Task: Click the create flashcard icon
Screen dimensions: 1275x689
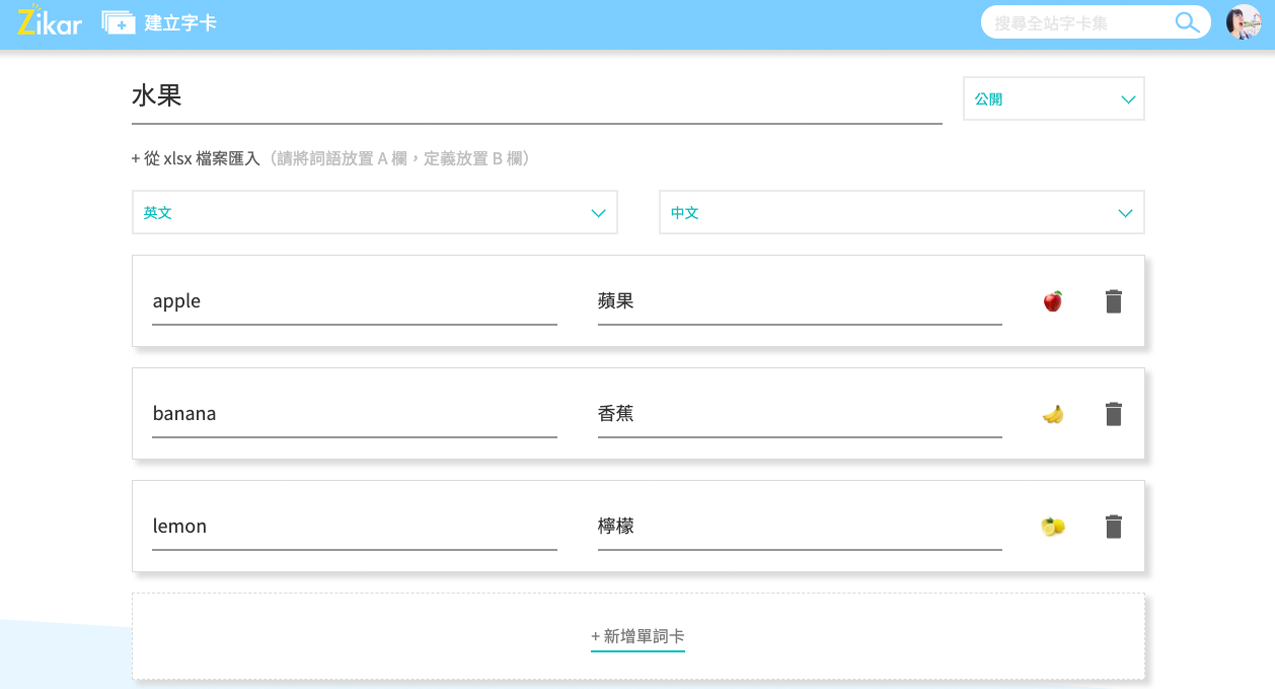Action: coord(118,22)
